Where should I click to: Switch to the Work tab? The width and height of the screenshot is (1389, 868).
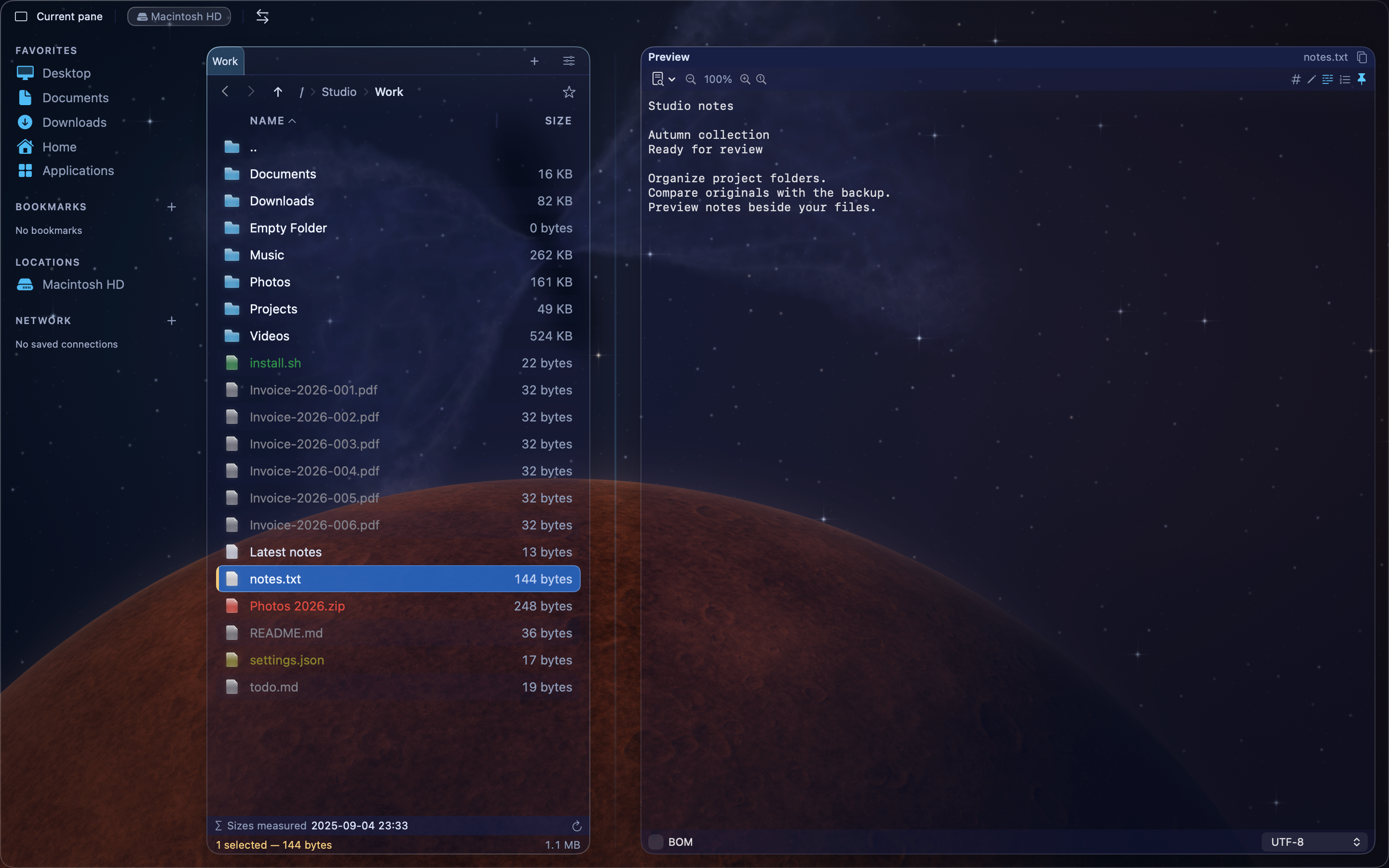(225, 61)
